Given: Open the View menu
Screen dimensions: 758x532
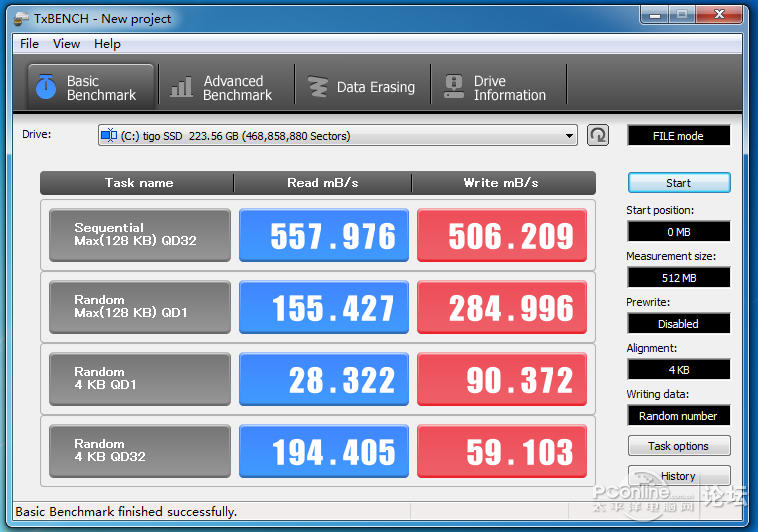Looking at the screenshot, I should [x=67, y=44].
